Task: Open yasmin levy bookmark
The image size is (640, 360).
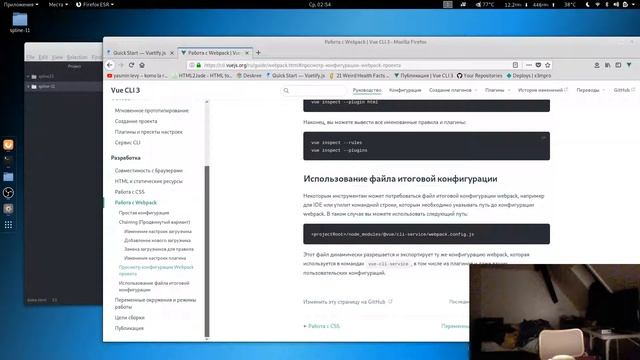Action: [137, 76]
